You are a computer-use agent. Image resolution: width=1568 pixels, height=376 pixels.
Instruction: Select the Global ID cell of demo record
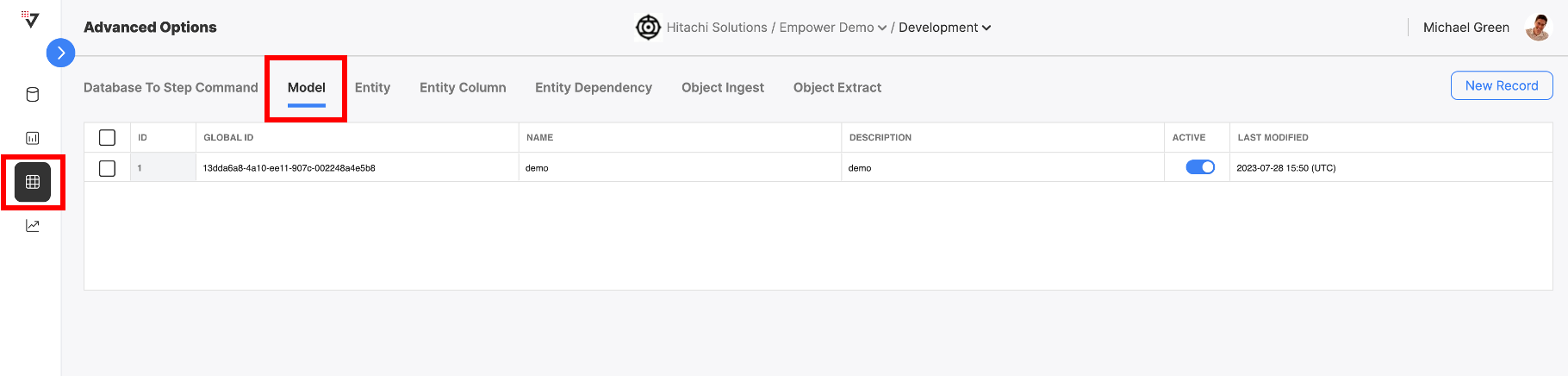(357, 168)
